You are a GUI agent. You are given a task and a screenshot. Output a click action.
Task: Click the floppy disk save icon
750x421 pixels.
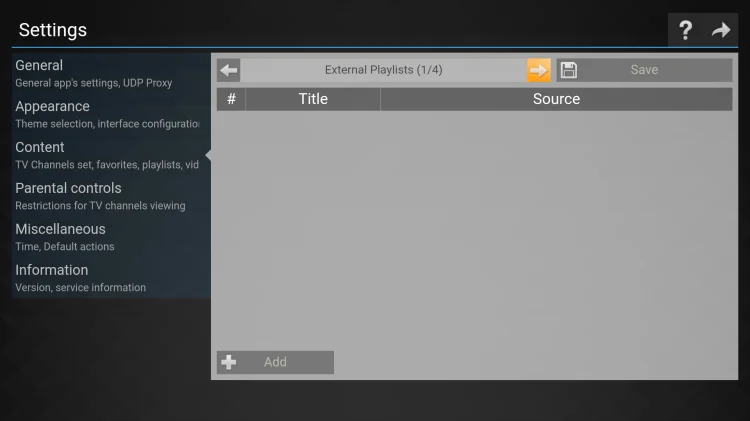click(x=569, y=70)
